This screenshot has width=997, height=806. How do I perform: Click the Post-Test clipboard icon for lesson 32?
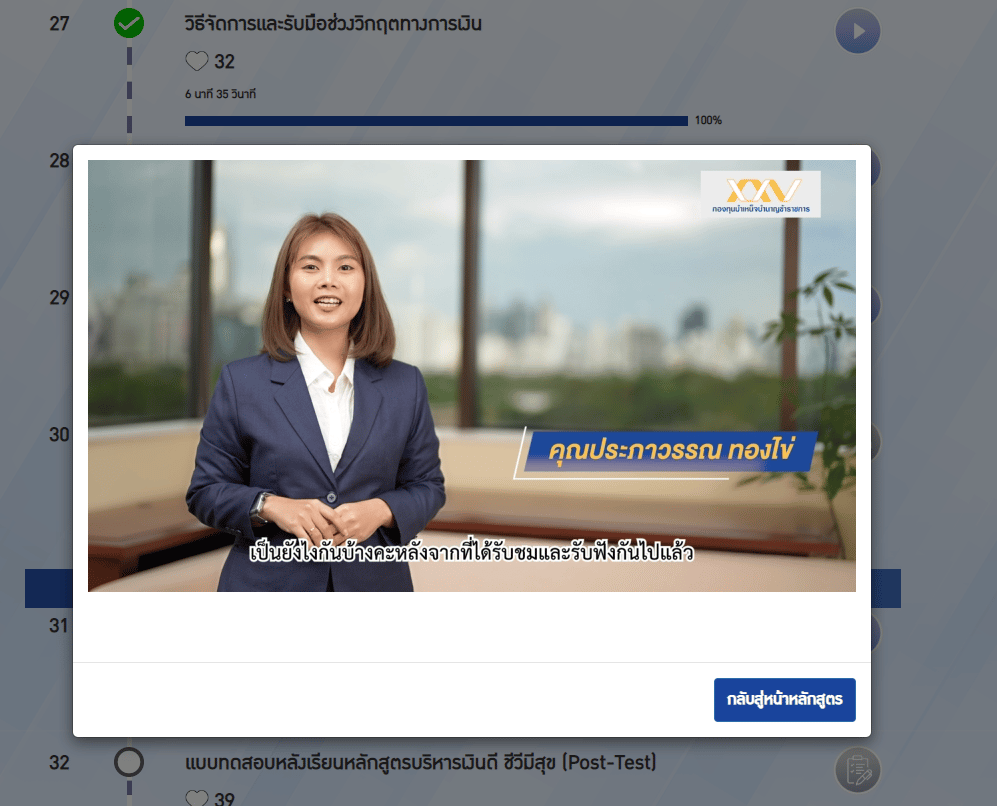[857, 770]
